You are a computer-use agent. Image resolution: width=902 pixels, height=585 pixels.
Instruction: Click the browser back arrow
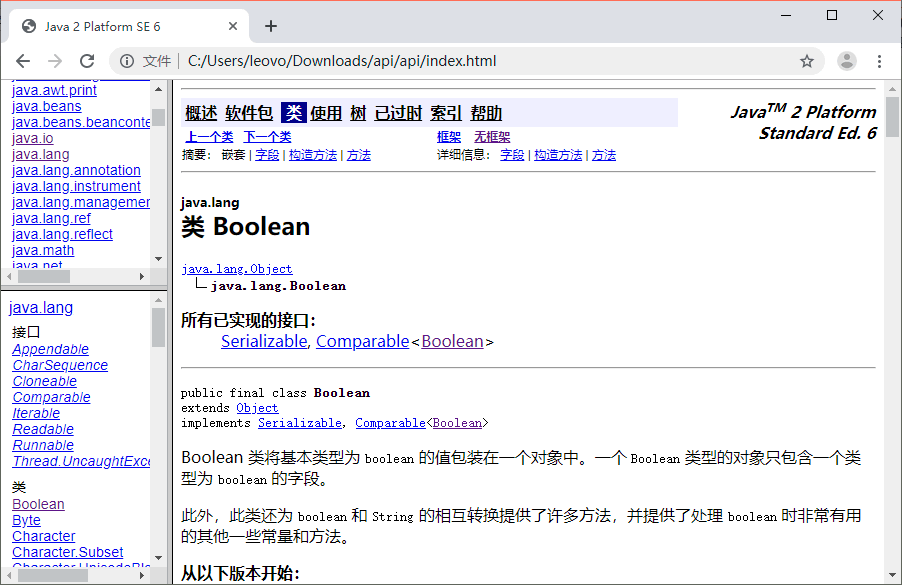click(23, 61)
